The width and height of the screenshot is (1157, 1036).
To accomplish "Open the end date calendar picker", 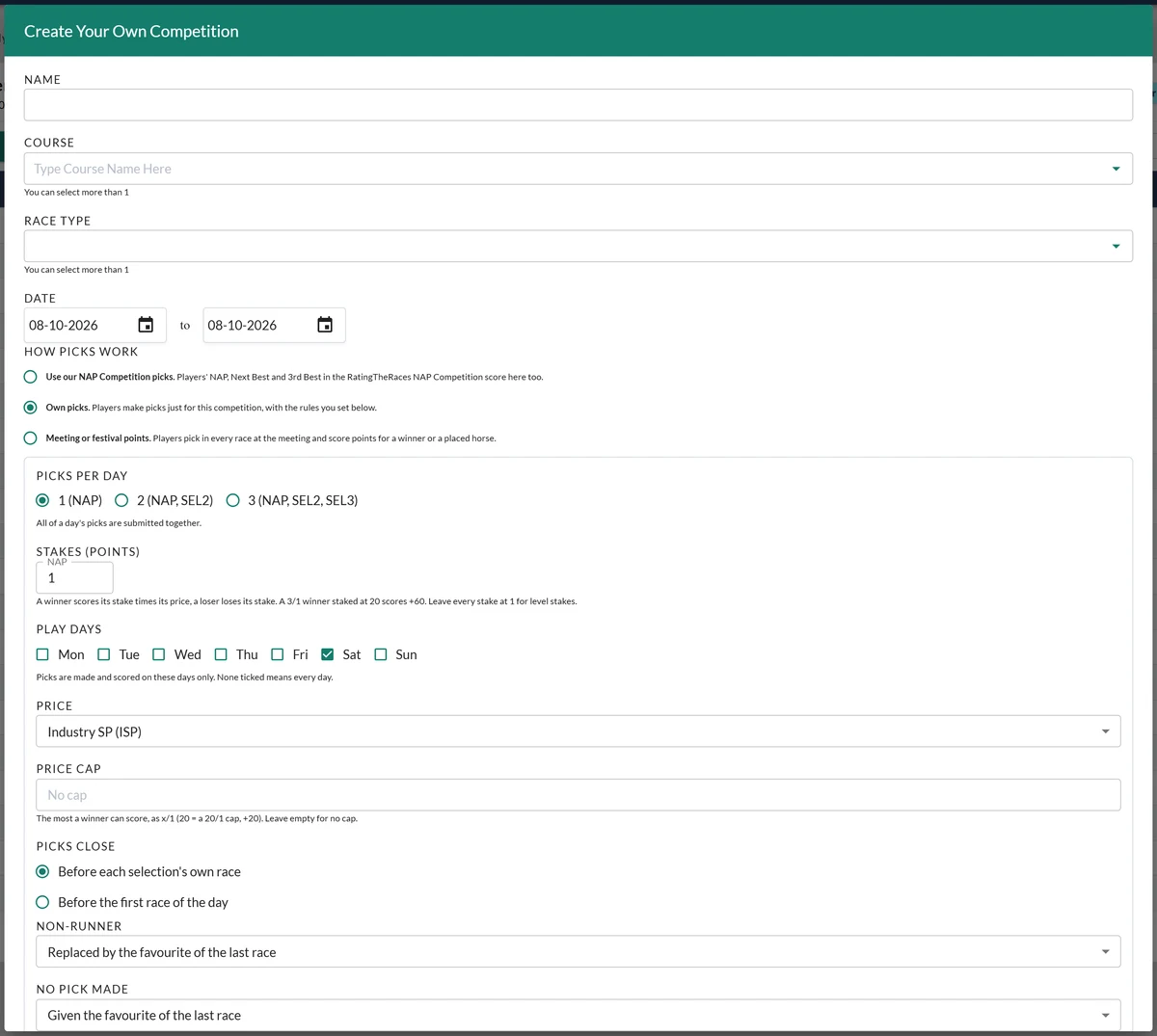I will click(x=325, y=325).
